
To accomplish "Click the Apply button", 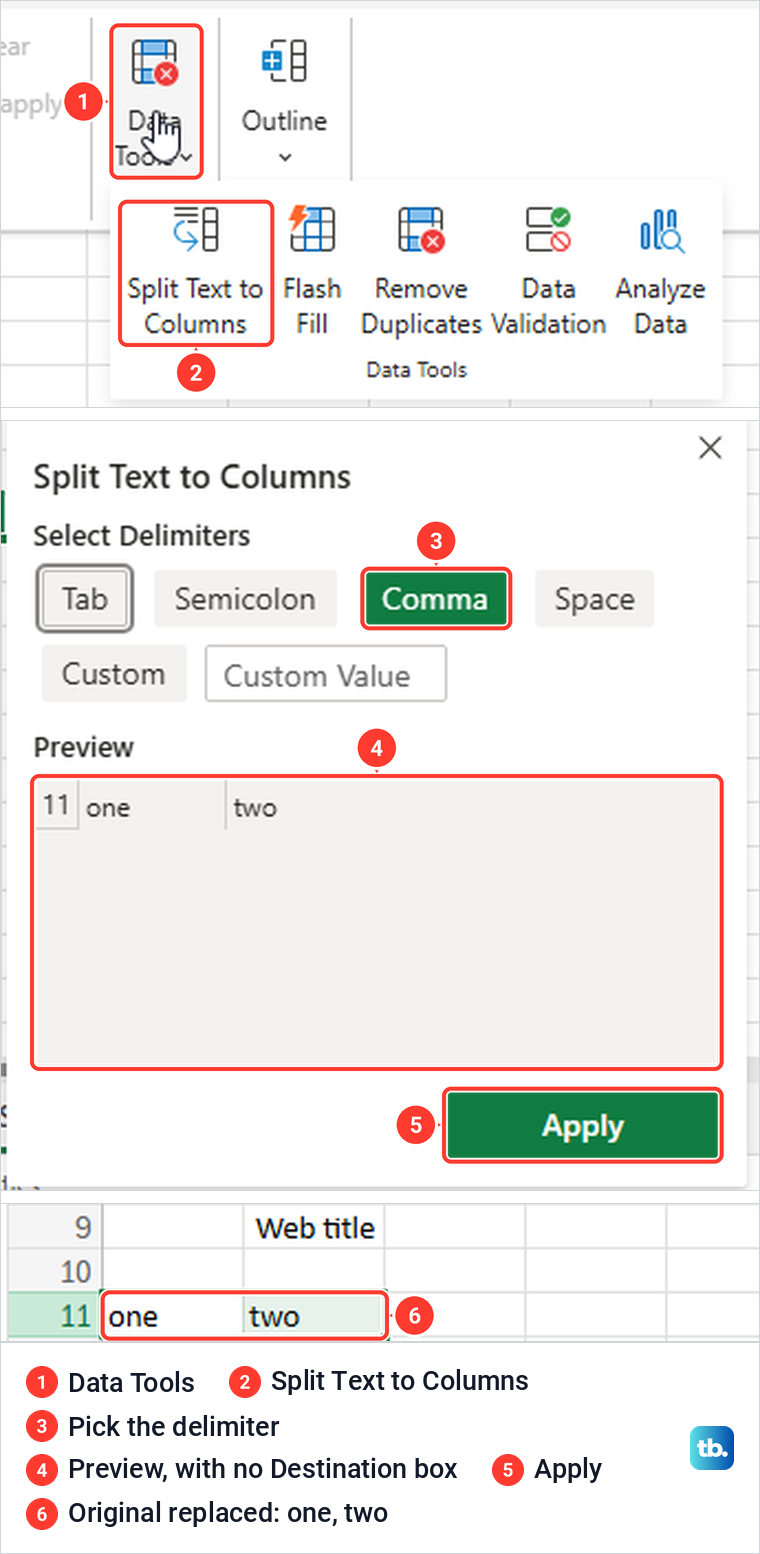I will click(583, 1126).
